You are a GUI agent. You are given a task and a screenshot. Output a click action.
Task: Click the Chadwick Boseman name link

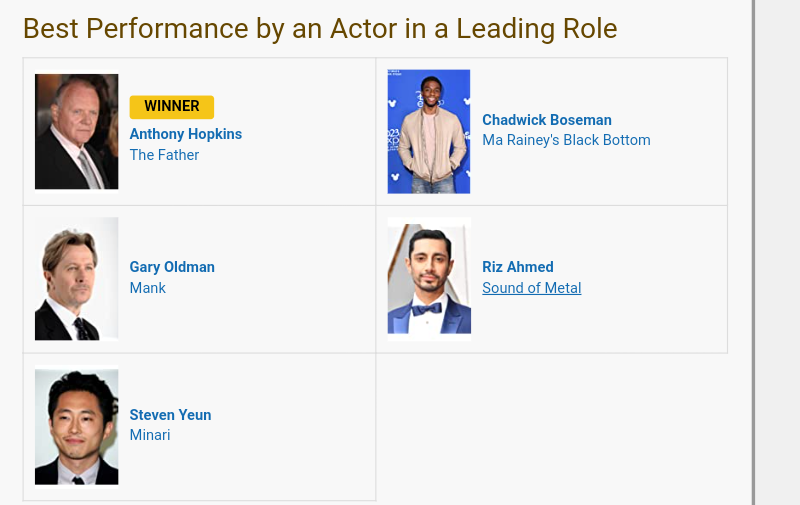coord(546,120)
